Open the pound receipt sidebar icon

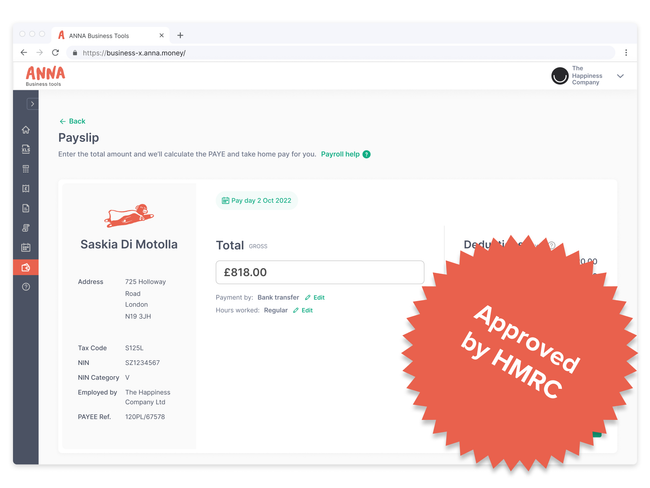(x=26, y=189)
